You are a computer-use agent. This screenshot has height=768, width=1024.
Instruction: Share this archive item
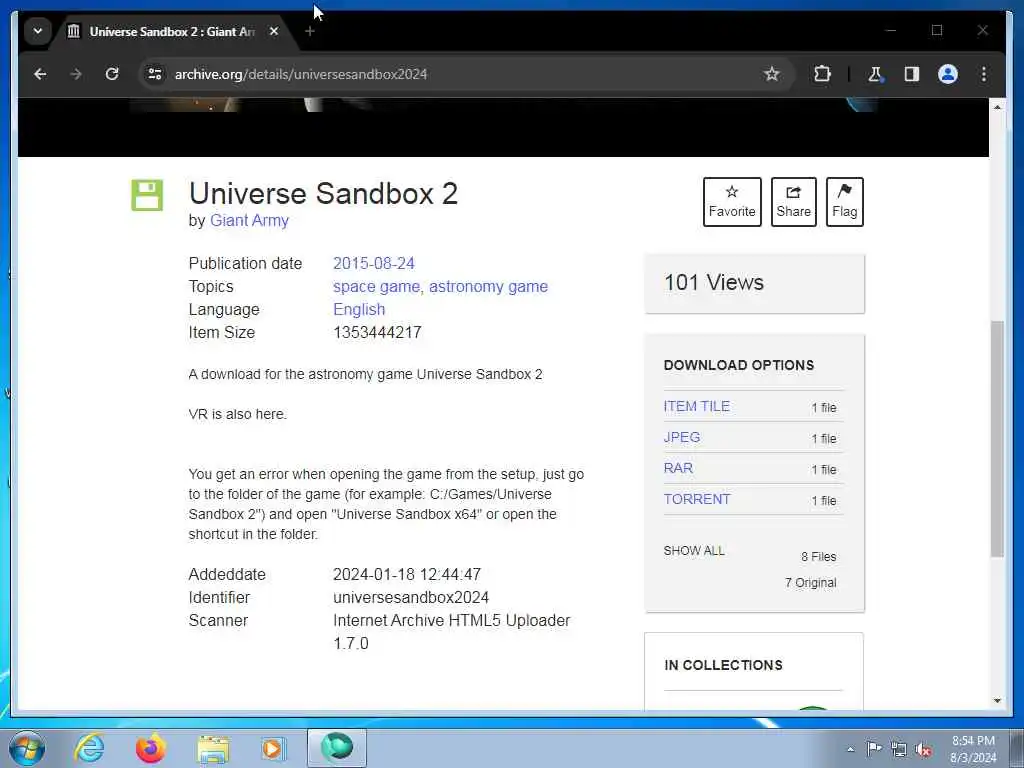(793, 202)
